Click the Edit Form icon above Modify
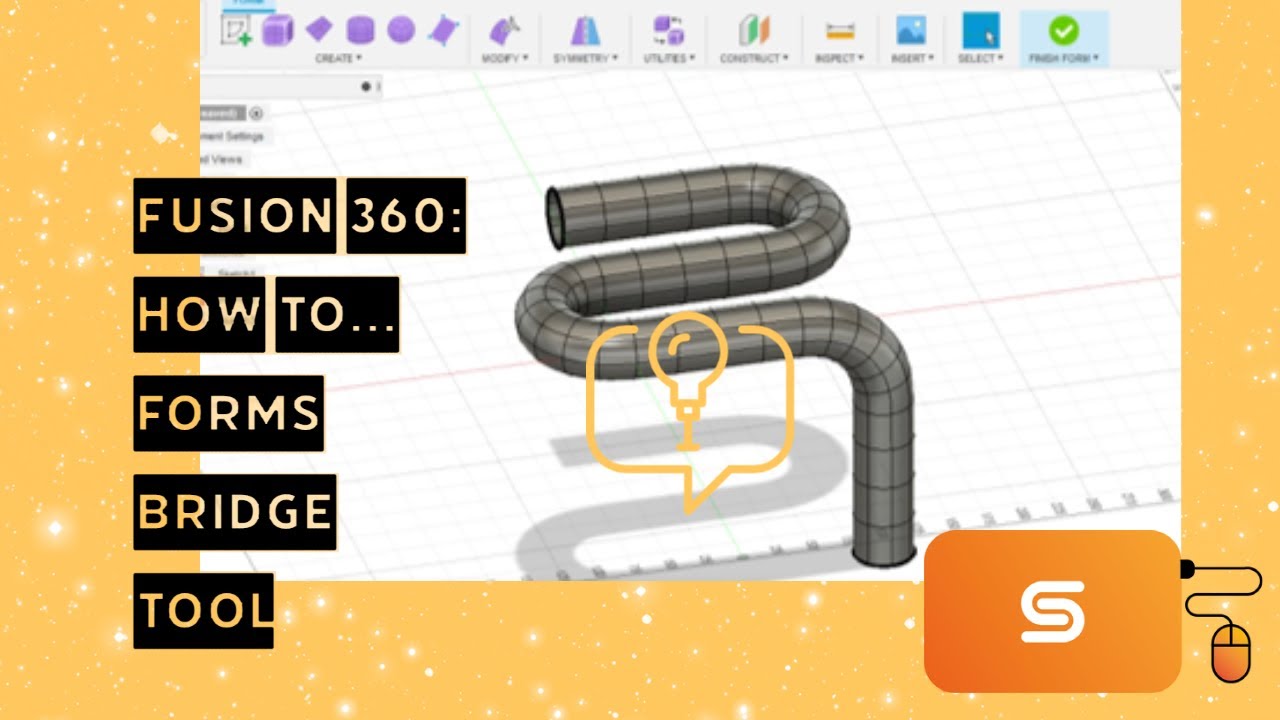The height and width of the screenshot is (720, 1280). click(505, 30)
